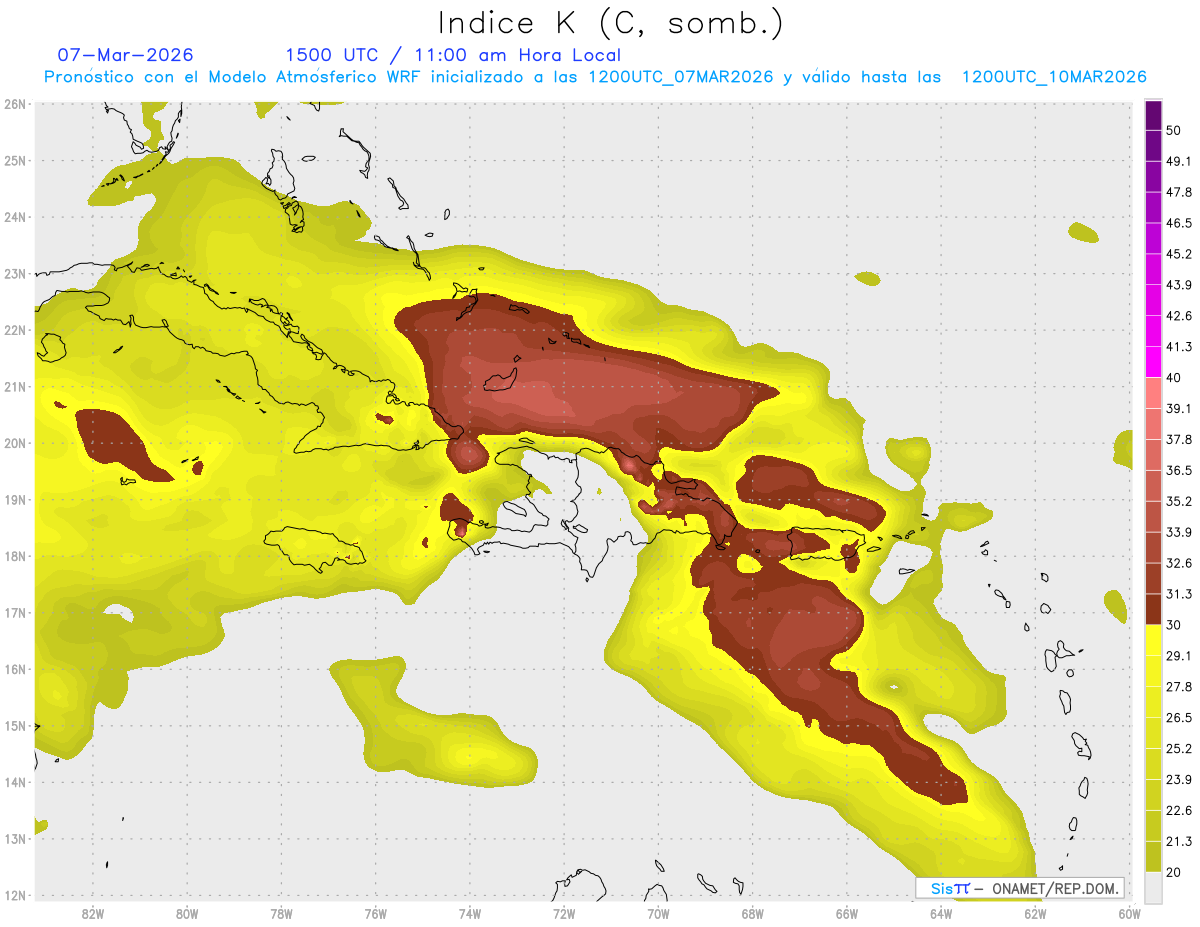The width and height of the screenshot is (1200, 927).
Task: Click the '80W' longitude axis label
Action: point(187,914)
